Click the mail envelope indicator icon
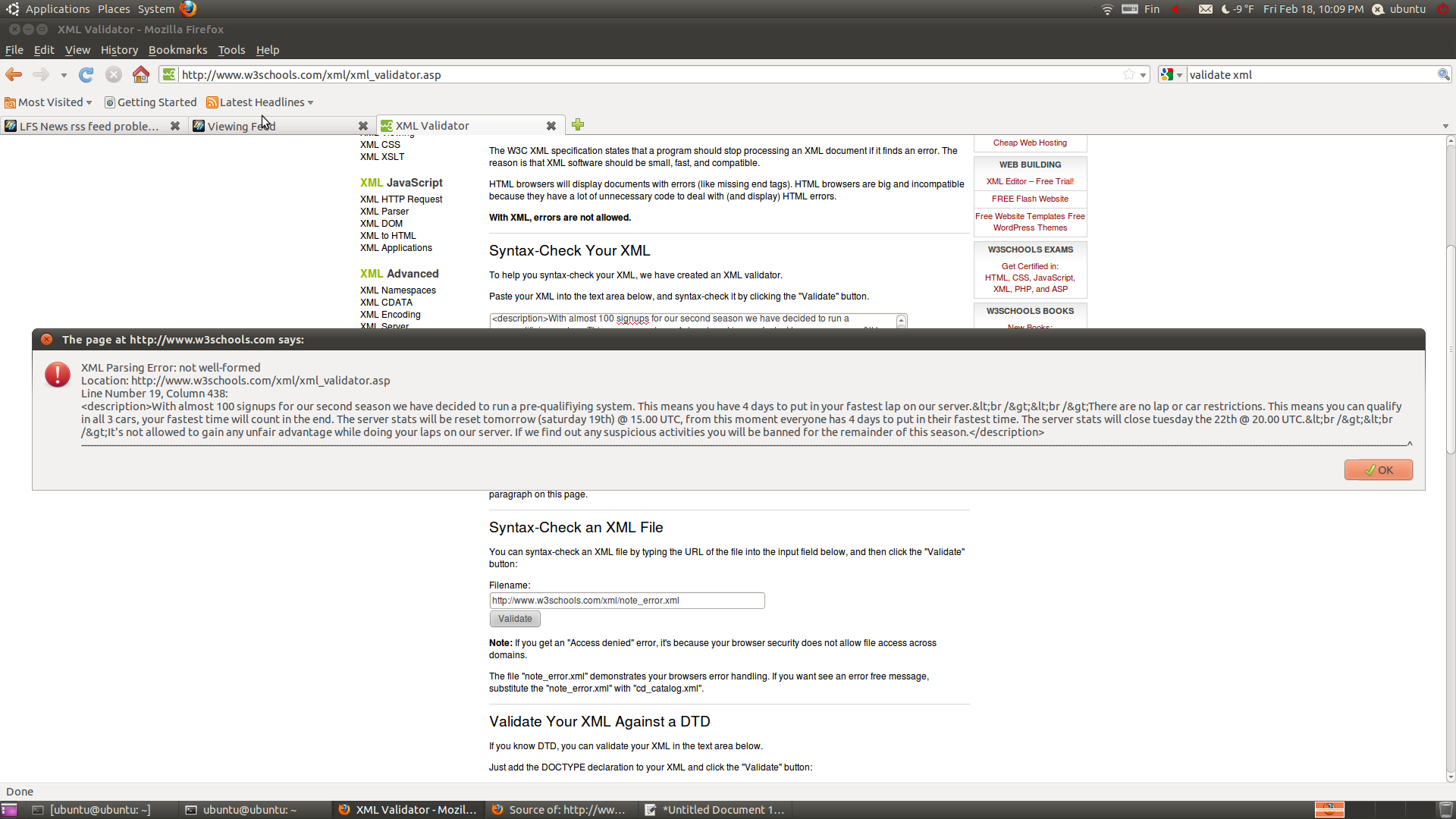Viewport: 1456px width, 819px height. pos(1205,9)
